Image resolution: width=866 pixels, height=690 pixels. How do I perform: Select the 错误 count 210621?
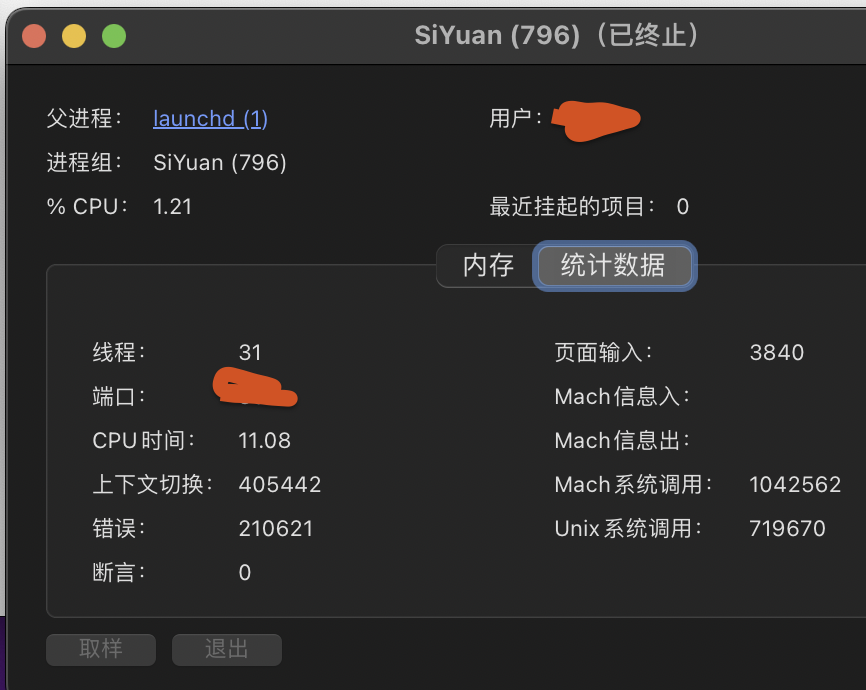pos(276,528)
